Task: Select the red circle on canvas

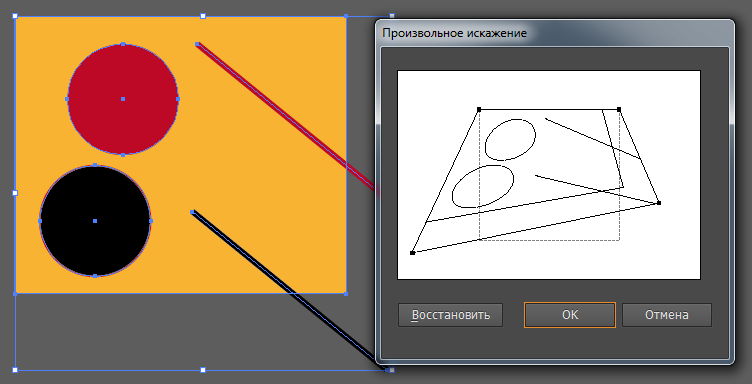Action: [x=123, y=99]
